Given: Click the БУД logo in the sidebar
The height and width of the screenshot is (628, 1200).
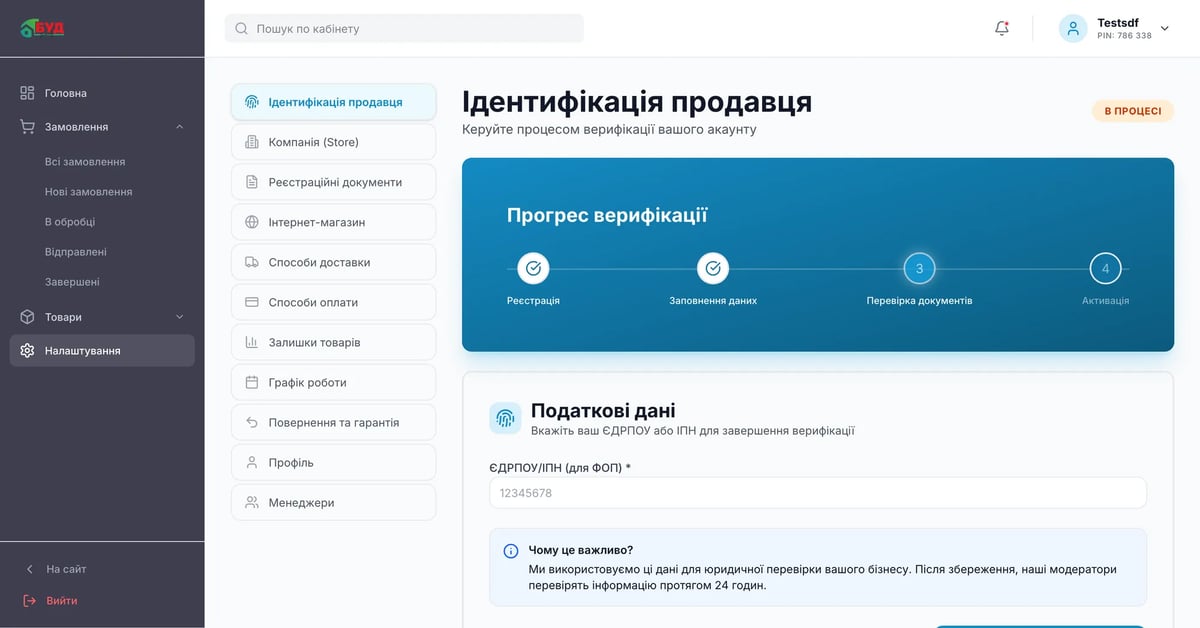Looking at the screenshot, I should coord(42,28).
